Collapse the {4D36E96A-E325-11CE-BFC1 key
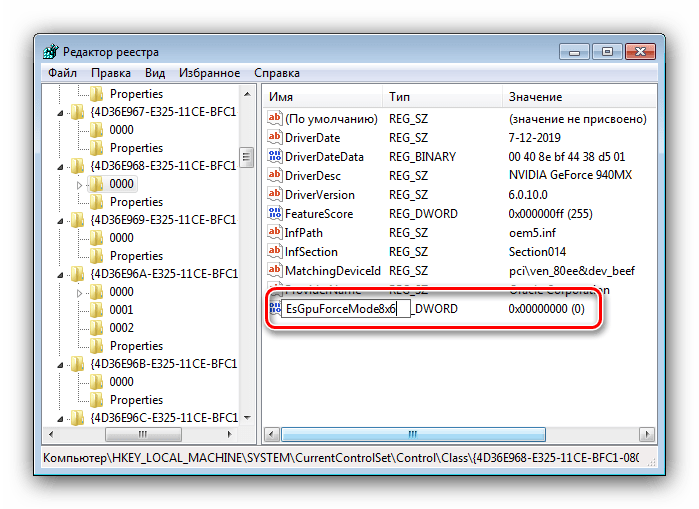This screenshot has width=699, height=509. pyautogui.click(x=60, y=275)
